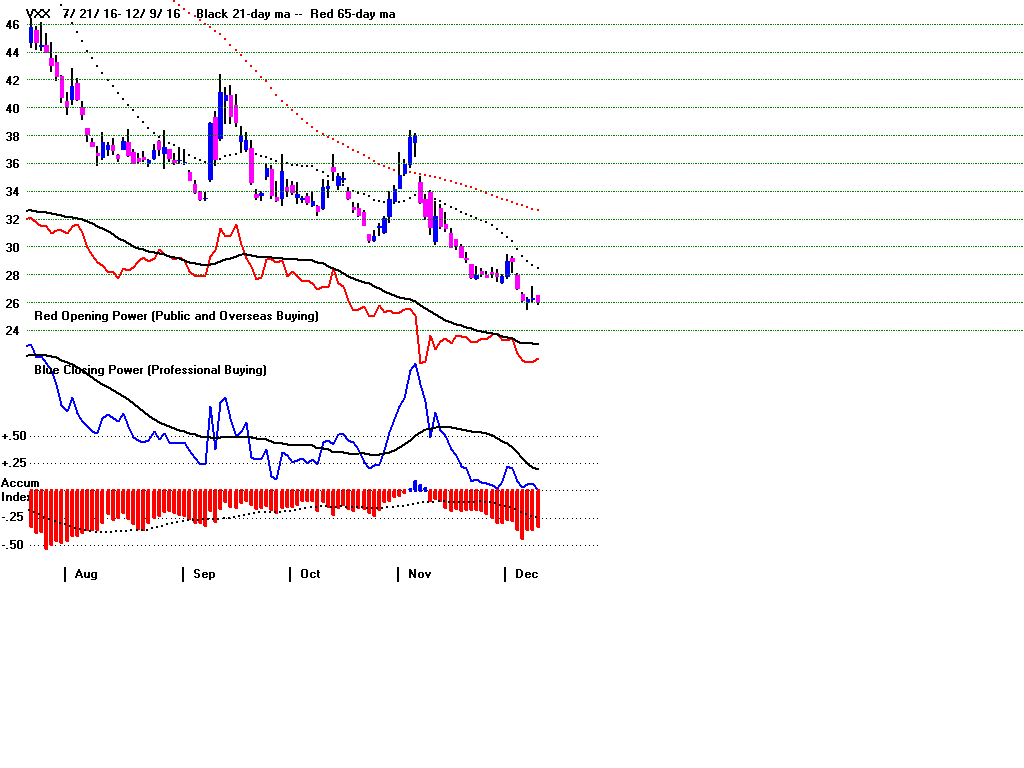Screen dimensions: 1024x768
Task: Click the +.25 indicator scale label
Action: [x=14, y=463]
